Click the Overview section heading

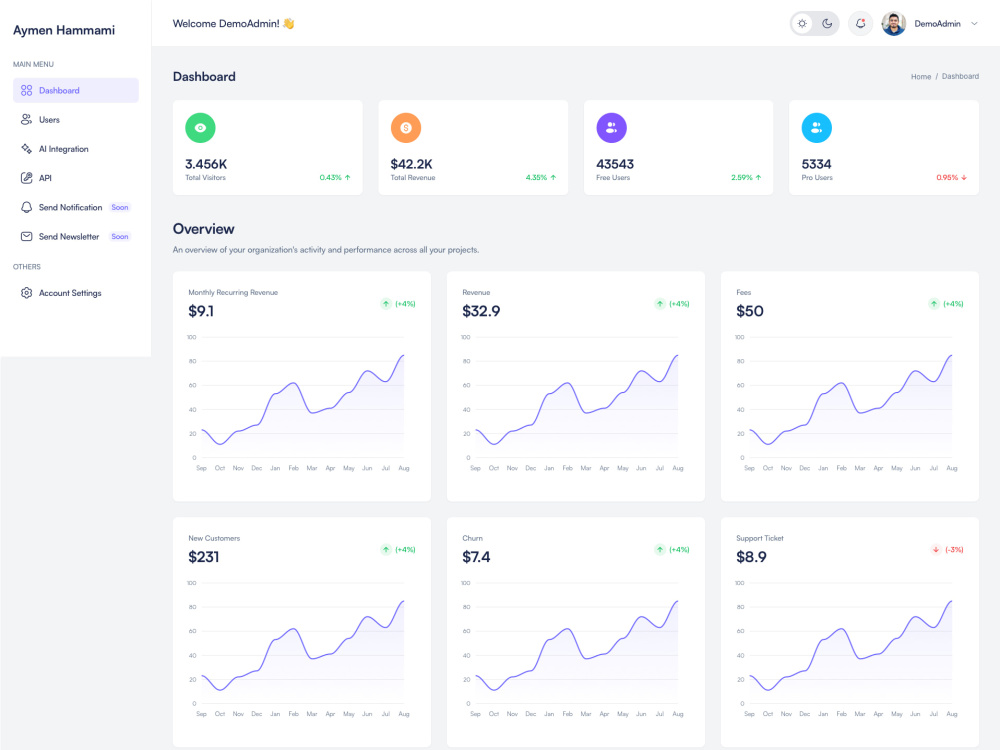203,229
